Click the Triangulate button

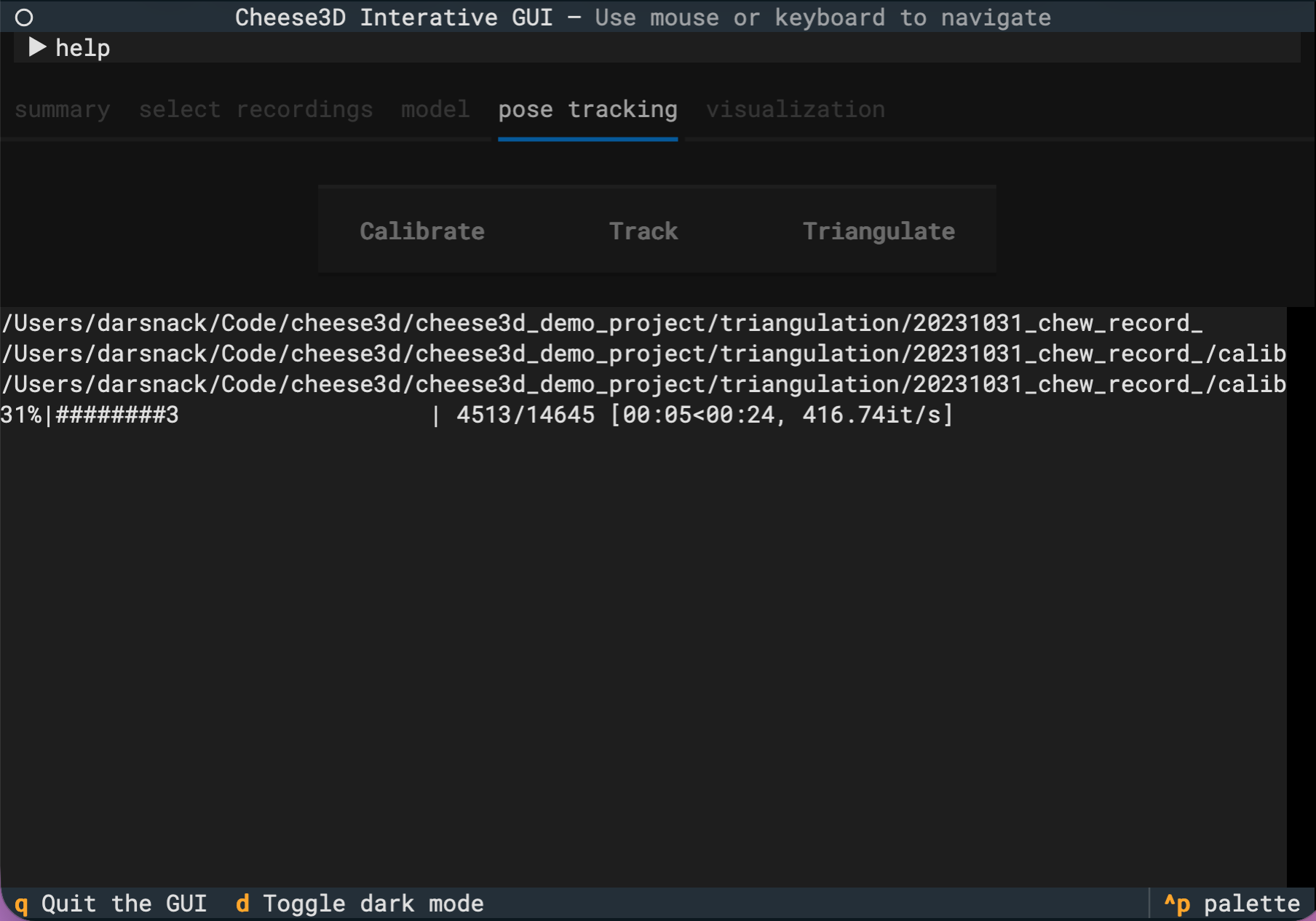click(x=879, y=231)
